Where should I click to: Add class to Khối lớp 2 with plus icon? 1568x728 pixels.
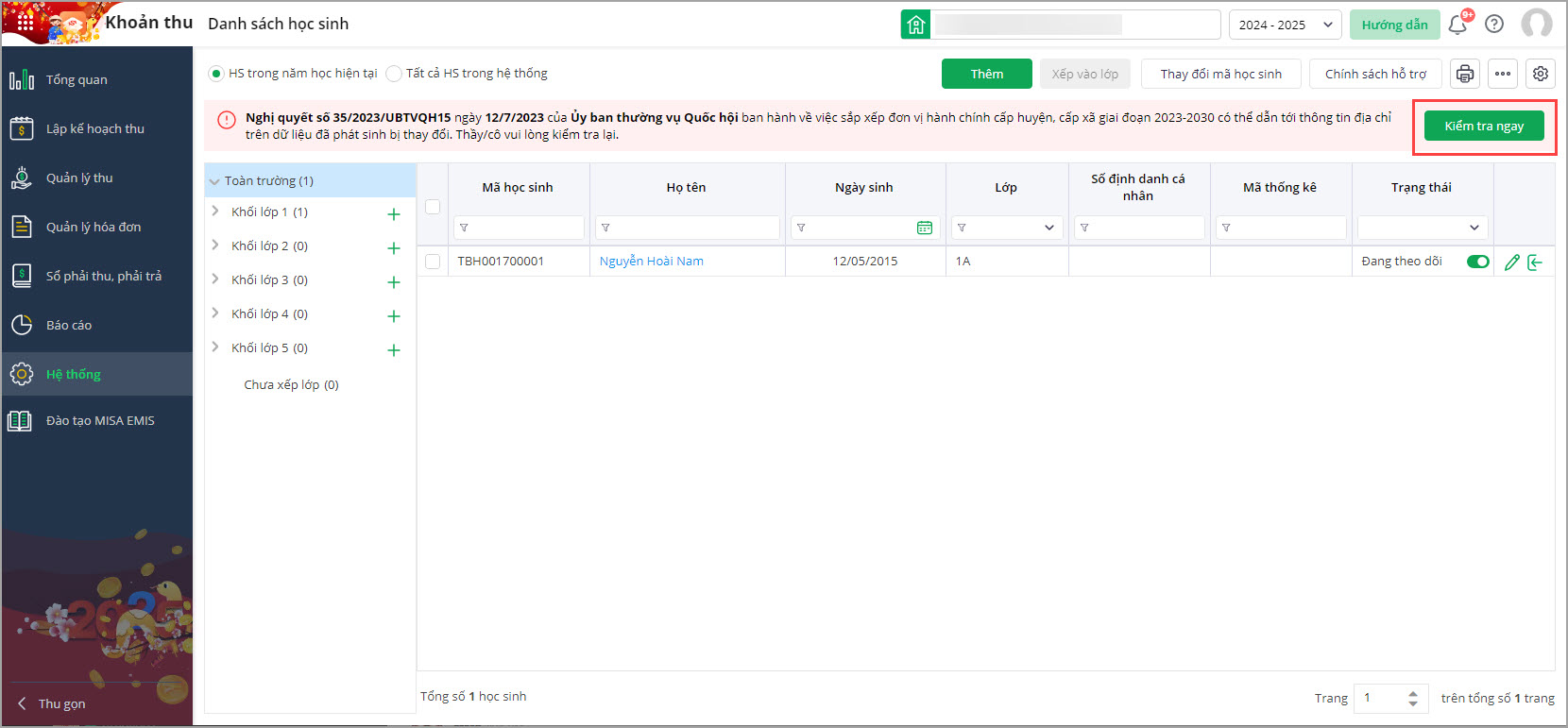pos(394,248)
